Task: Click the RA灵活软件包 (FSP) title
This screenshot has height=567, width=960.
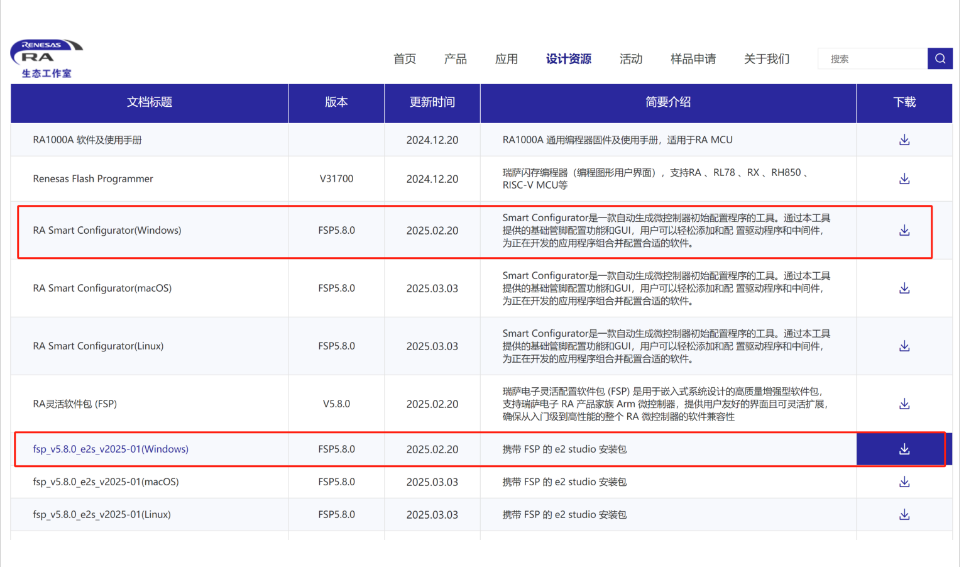Action: click(x=75, y=404)
